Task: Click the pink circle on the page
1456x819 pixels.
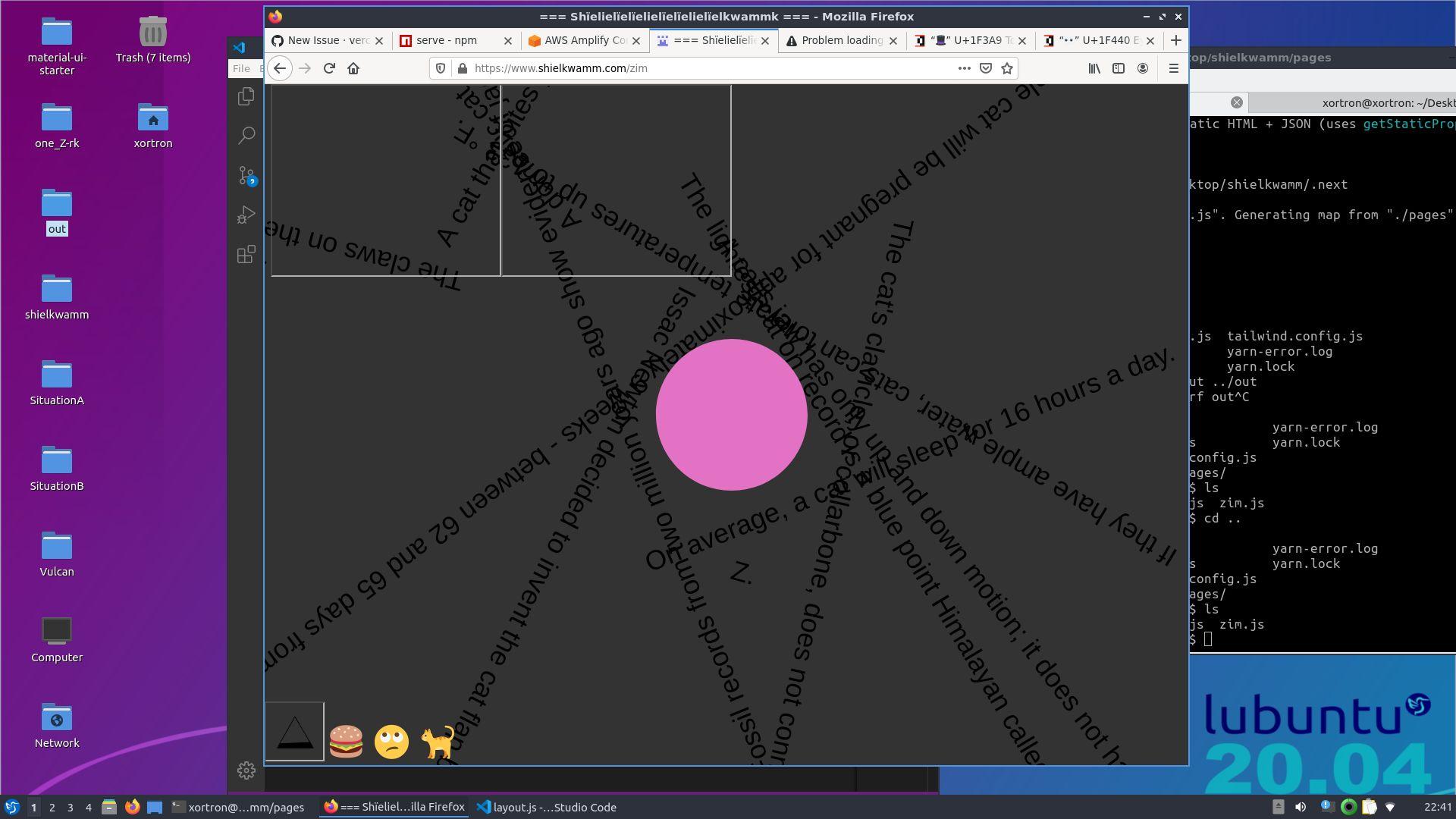Action: coord(731,414)
